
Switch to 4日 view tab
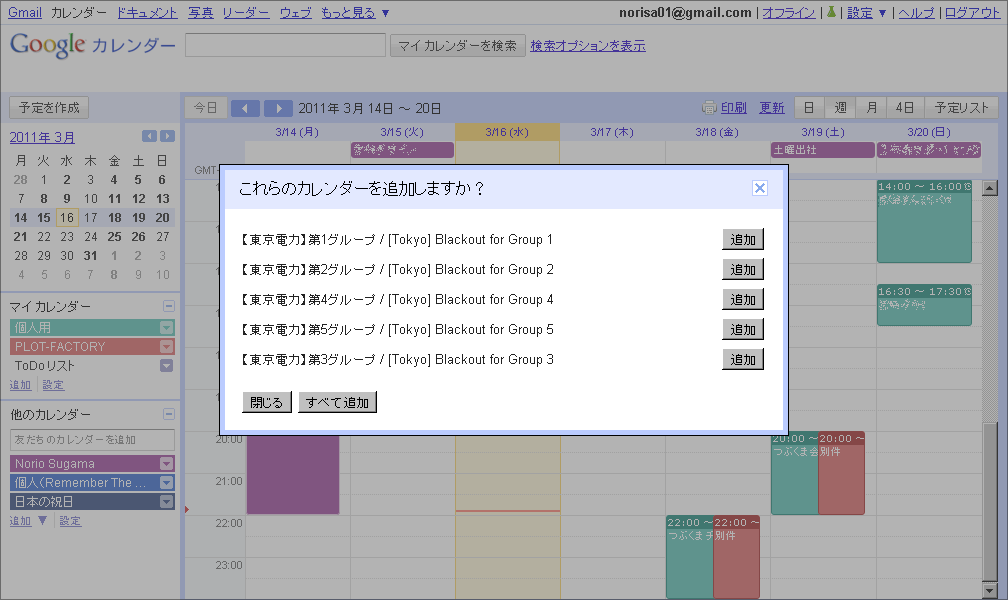coord(905,107)
